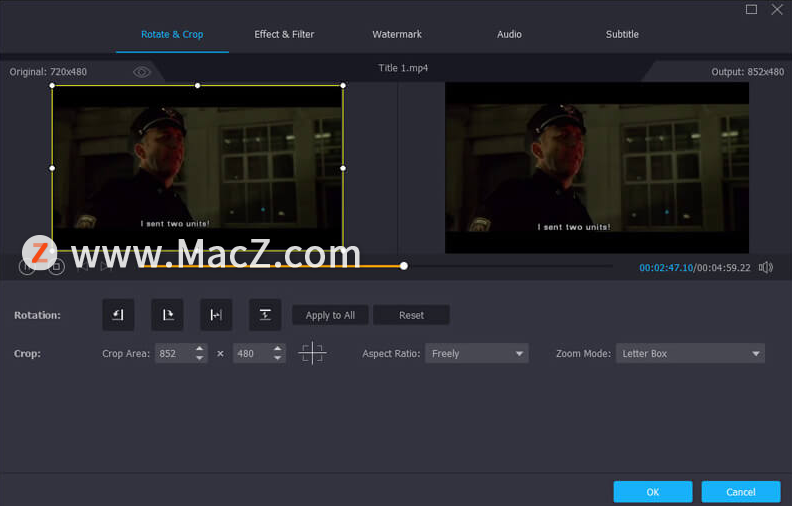Image resolution: width=792 pixels, height=506 pixels.
Task: Click the Title 1.mp4 file name
Action: click(x=403, y=68)
